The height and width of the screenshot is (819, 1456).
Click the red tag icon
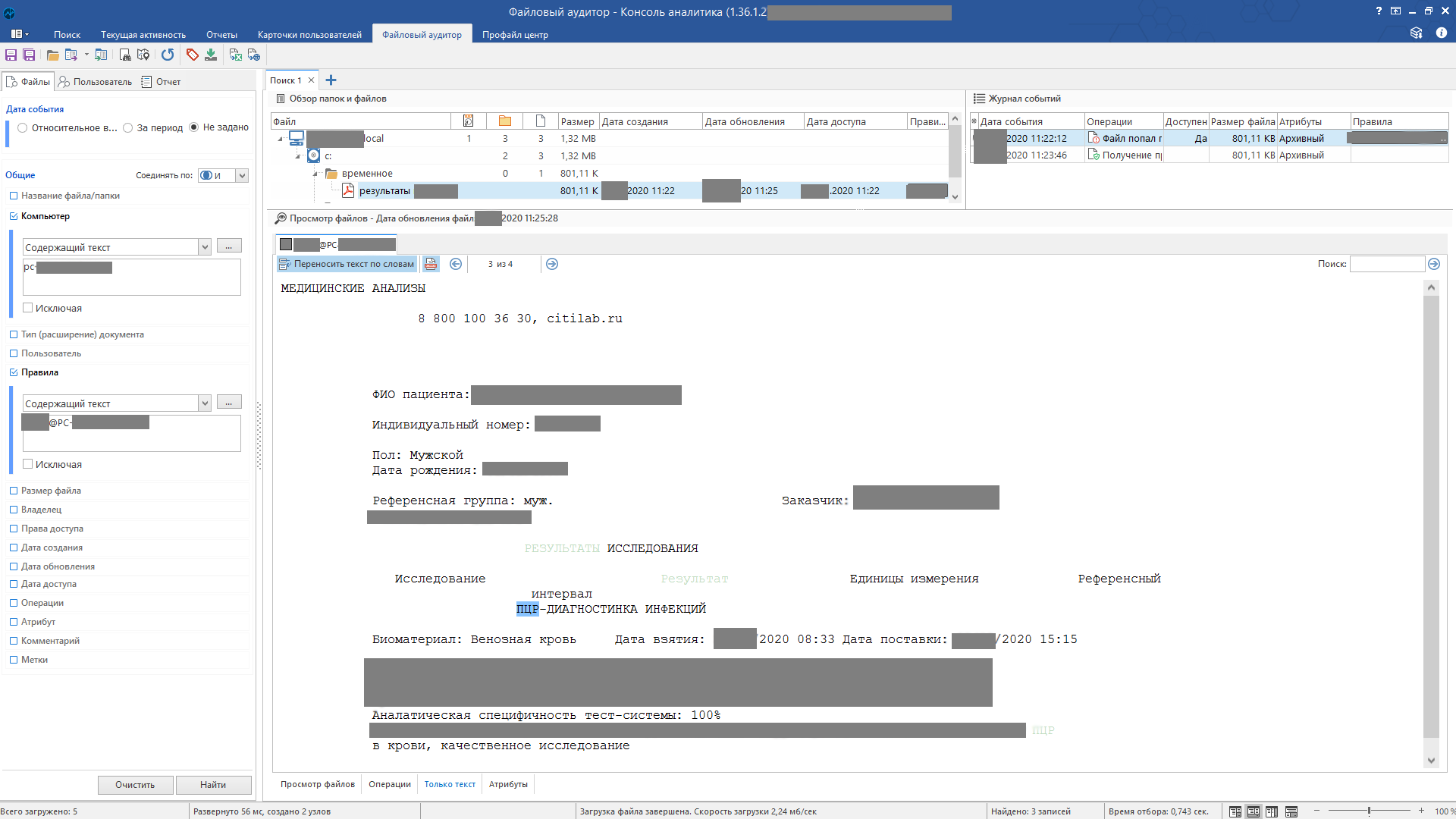(x=193, y=55)
